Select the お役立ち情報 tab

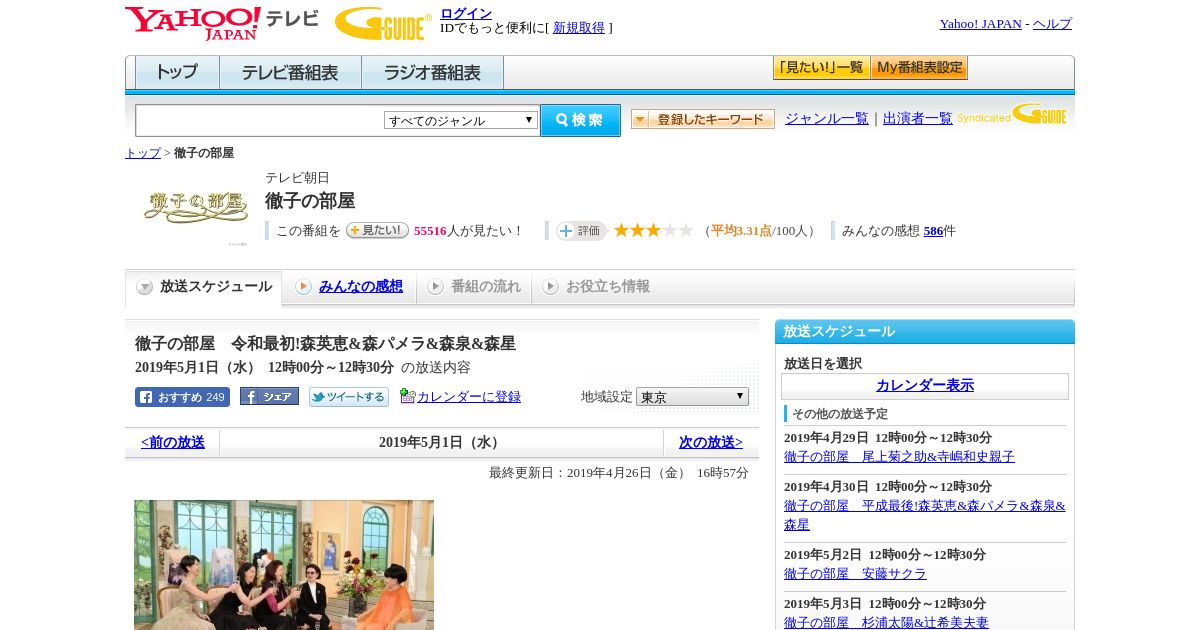pos(596,287)
